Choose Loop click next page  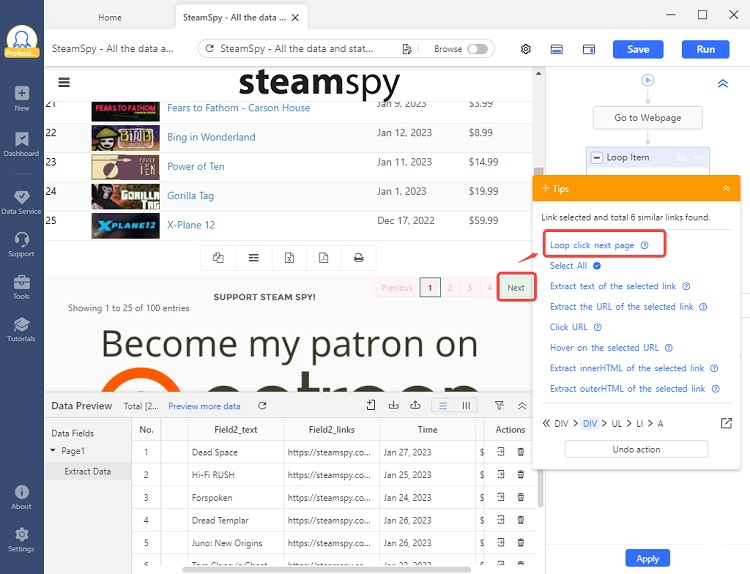[x=592, y=245]
